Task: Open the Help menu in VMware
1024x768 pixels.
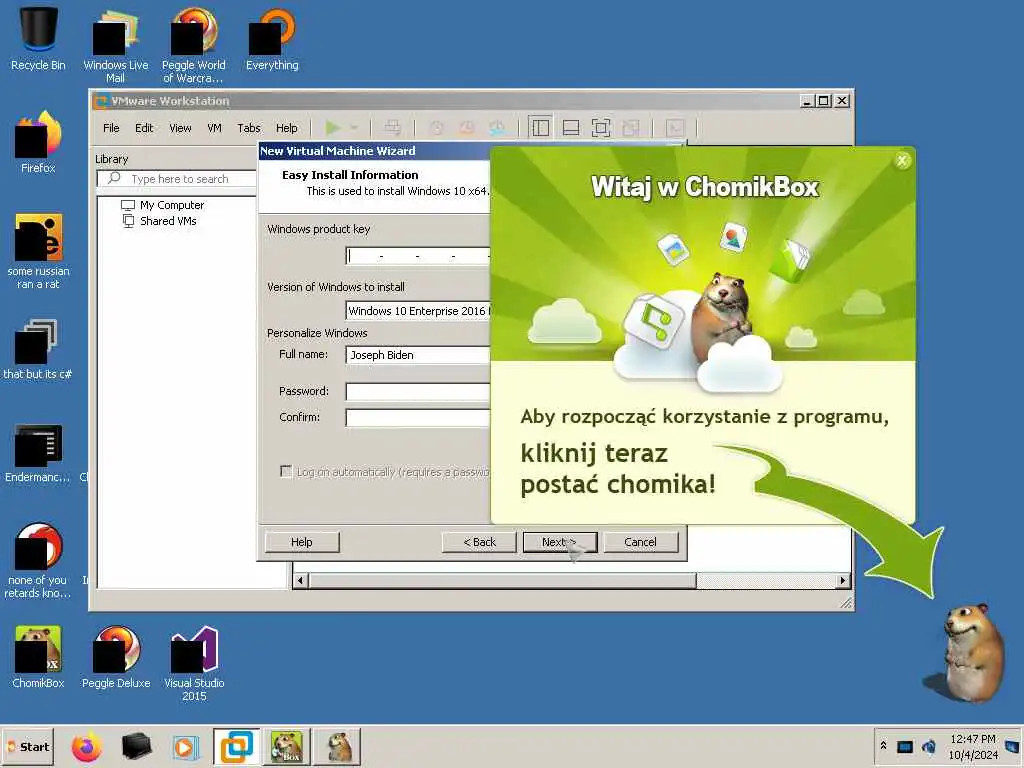Action: [286, 128]
